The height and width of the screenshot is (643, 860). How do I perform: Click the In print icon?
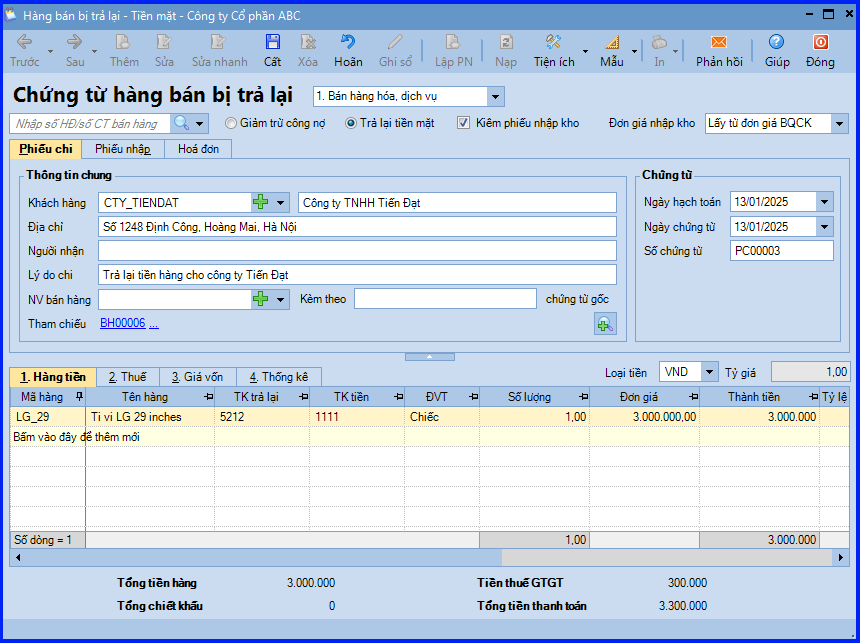click(x=659, y=50)
